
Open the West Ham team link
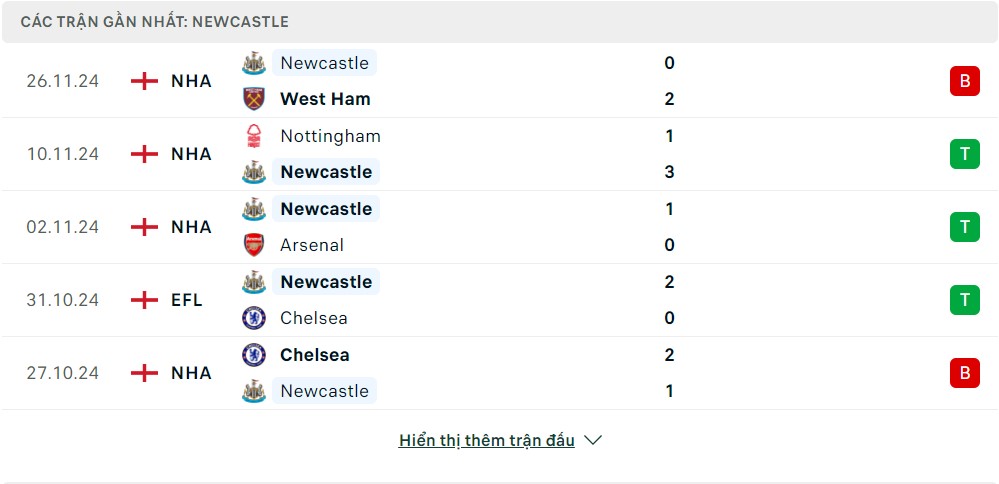click(325, 99)
